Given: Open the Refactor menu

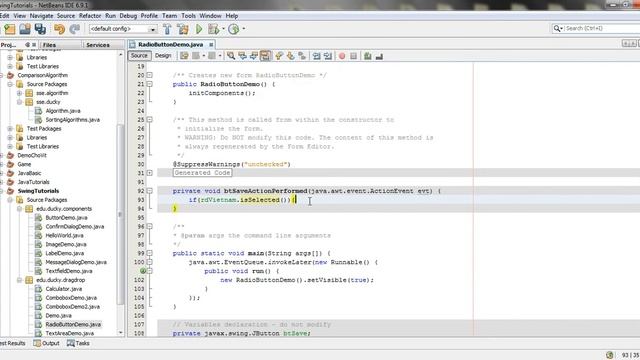Looking at the screenshot, I should click(x=90, y=16).
